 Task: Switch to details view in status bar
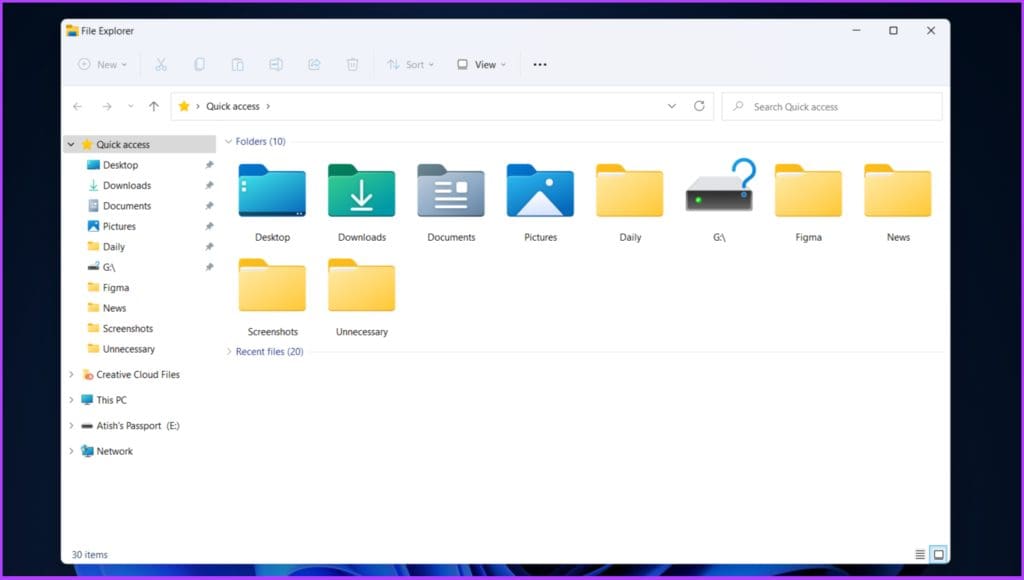point(918,554)
